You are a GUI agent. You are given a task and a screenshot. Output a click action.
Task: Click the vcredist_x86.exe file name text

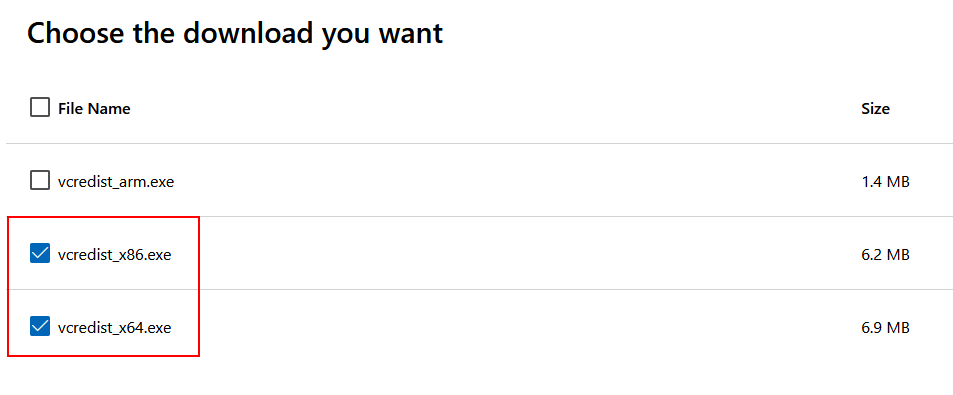115,254
